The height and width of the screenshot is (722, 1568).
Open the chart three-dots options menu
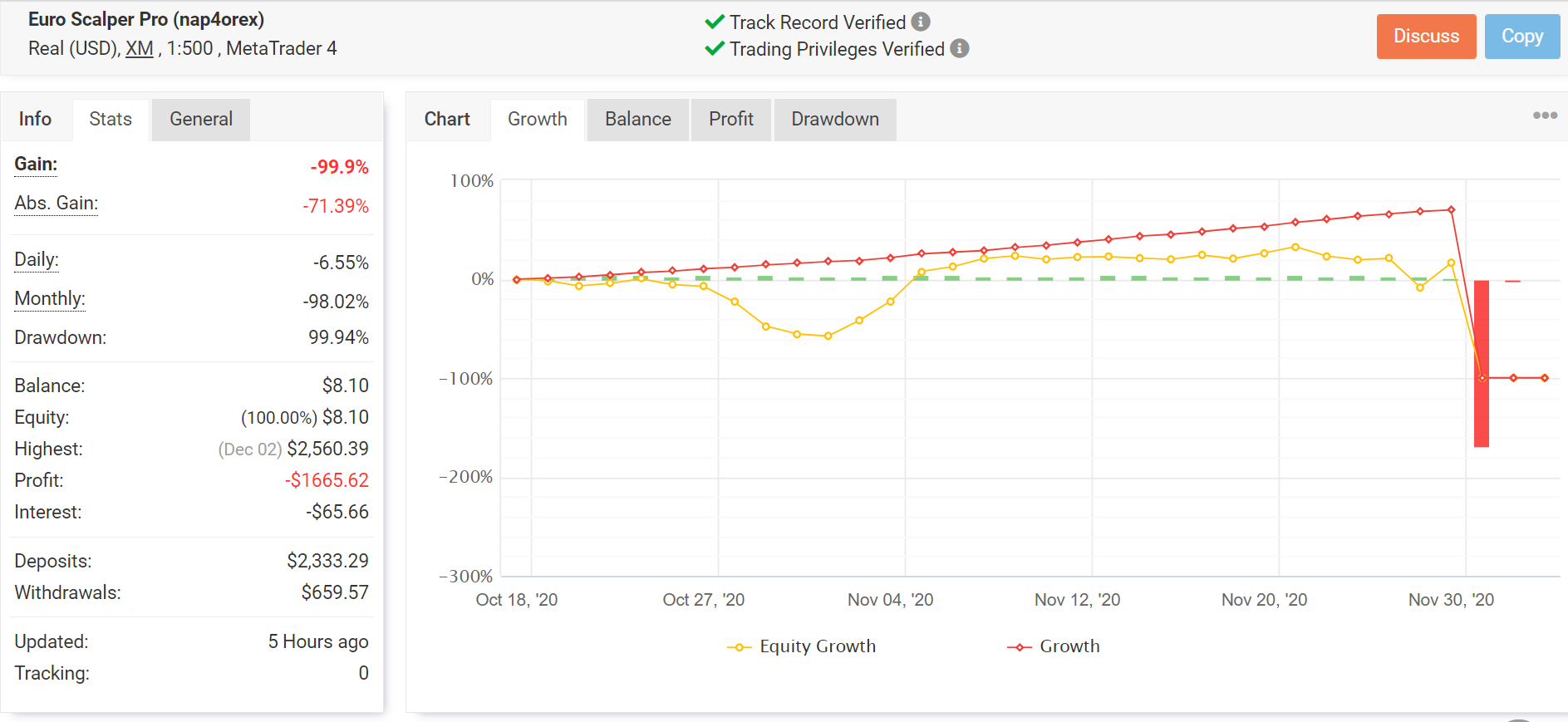(1545, 115)
